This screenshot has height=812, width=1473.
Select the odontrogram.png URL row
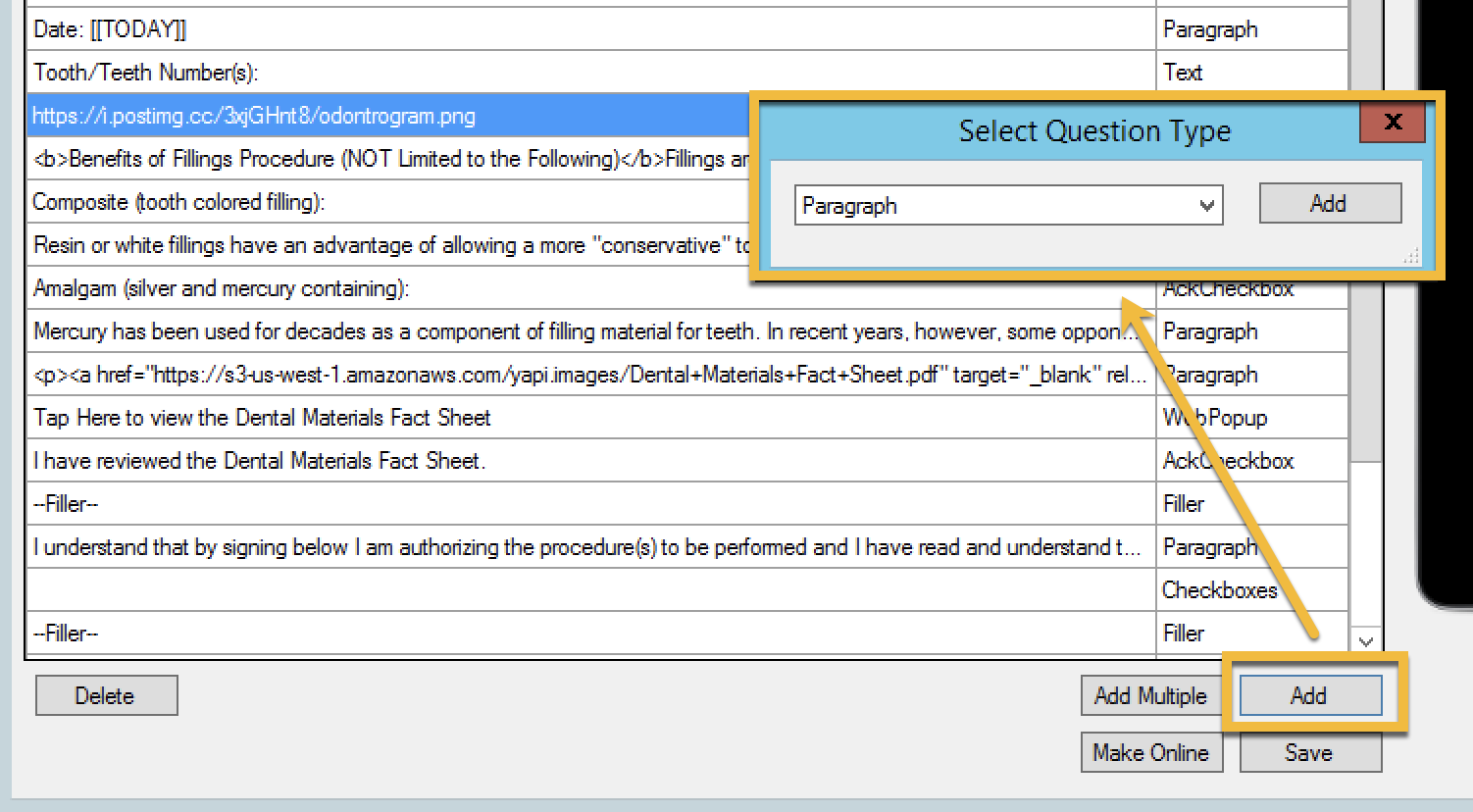389,116
